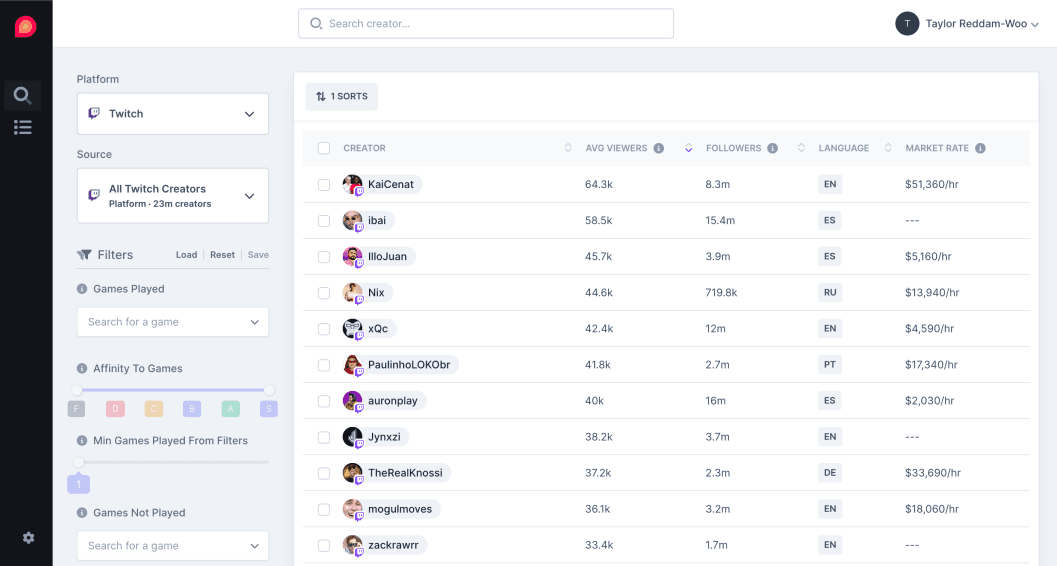The height and width of the screenshot is (566, 1057).
Task: Click the $51,360/hr market rate
Action: [932, 184]
